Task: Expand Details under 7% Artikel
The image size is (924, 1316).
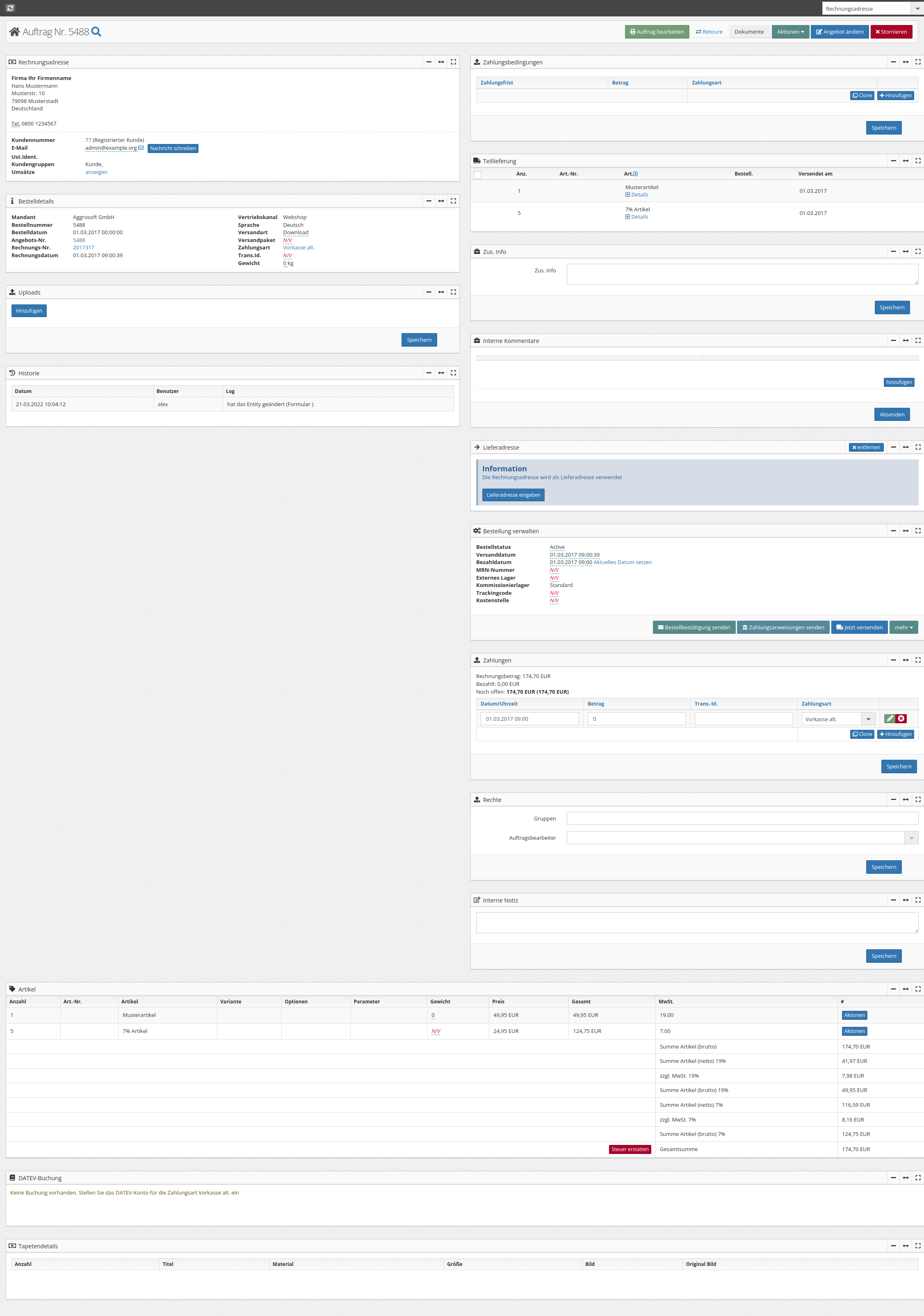Action: pyautogui.click(x=637, y=217)
